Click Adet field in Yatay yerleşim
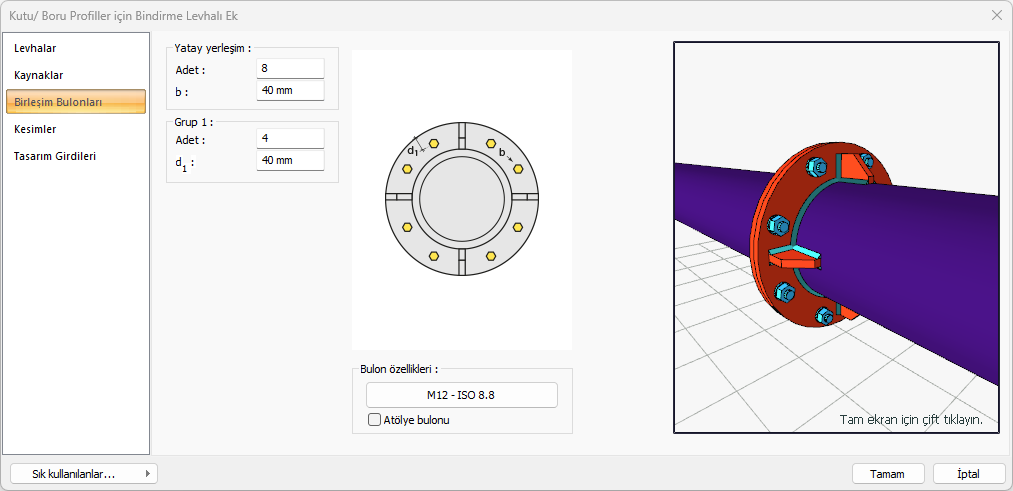This screenshot has height=491, width=1013. point(290,69)
